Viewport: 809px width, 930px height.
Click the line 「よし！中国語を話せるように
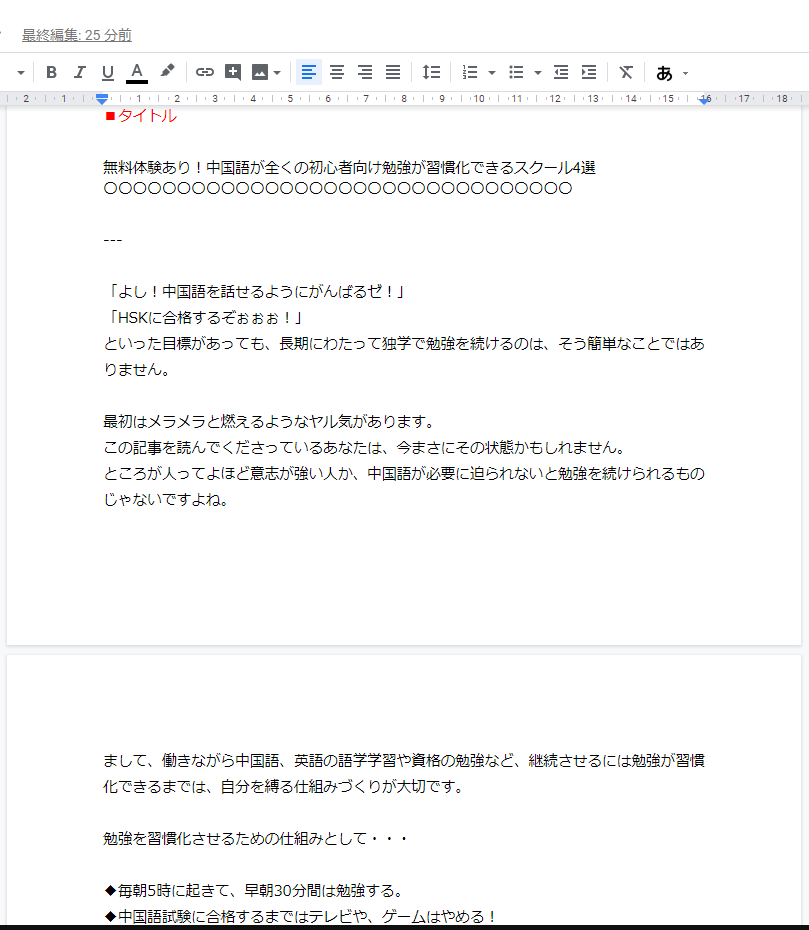point(255,292)
